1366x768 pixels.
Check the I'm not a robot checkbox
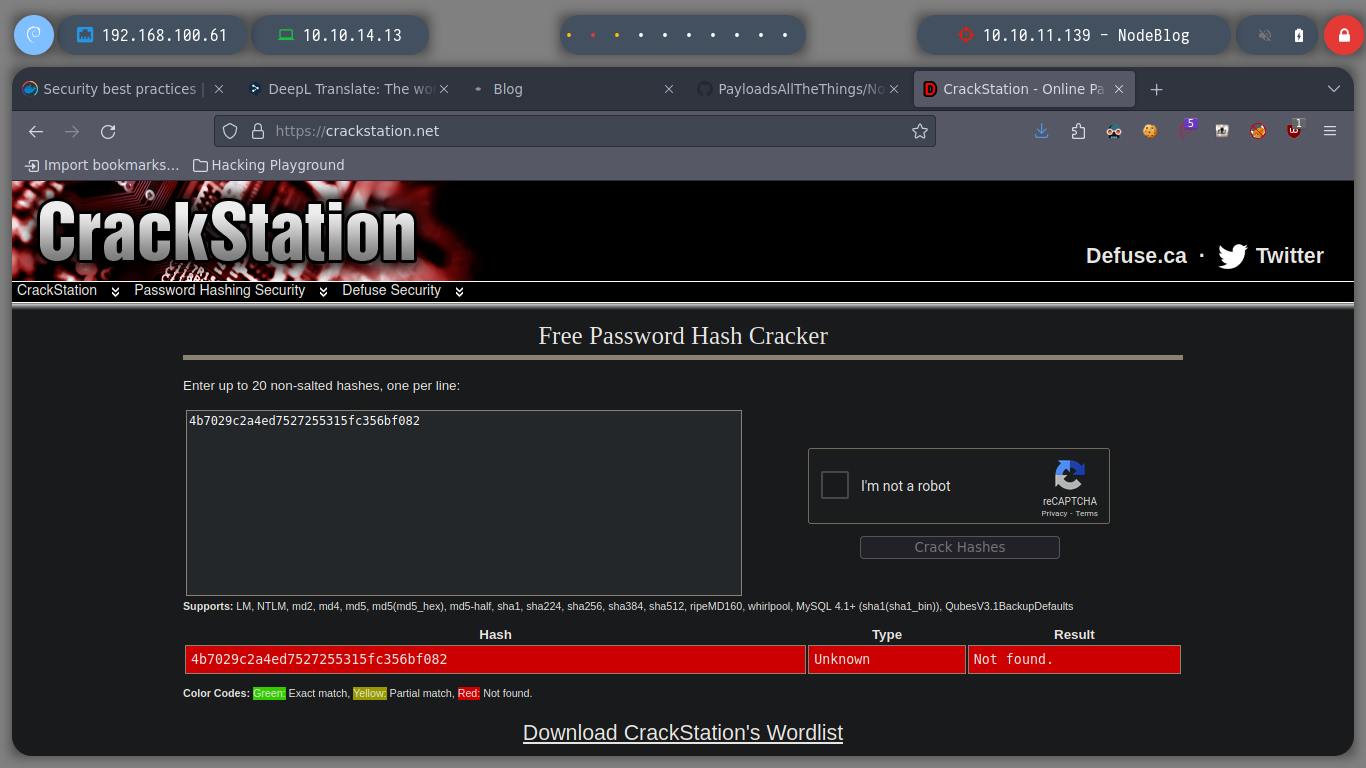[835, 485]
